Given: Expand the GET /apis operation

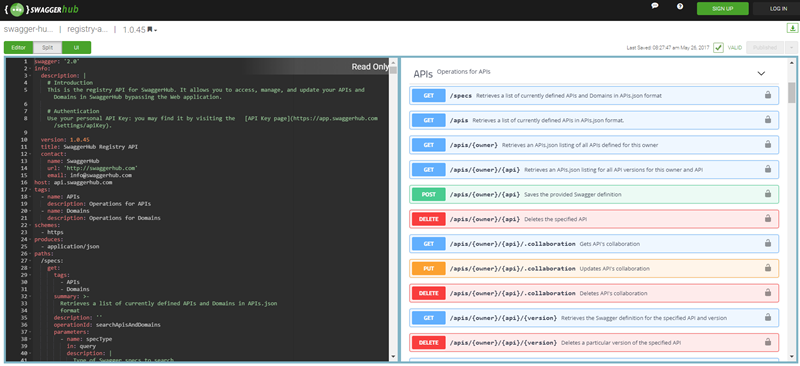Looking at the screenshot, I should click(x=594, y=119).
